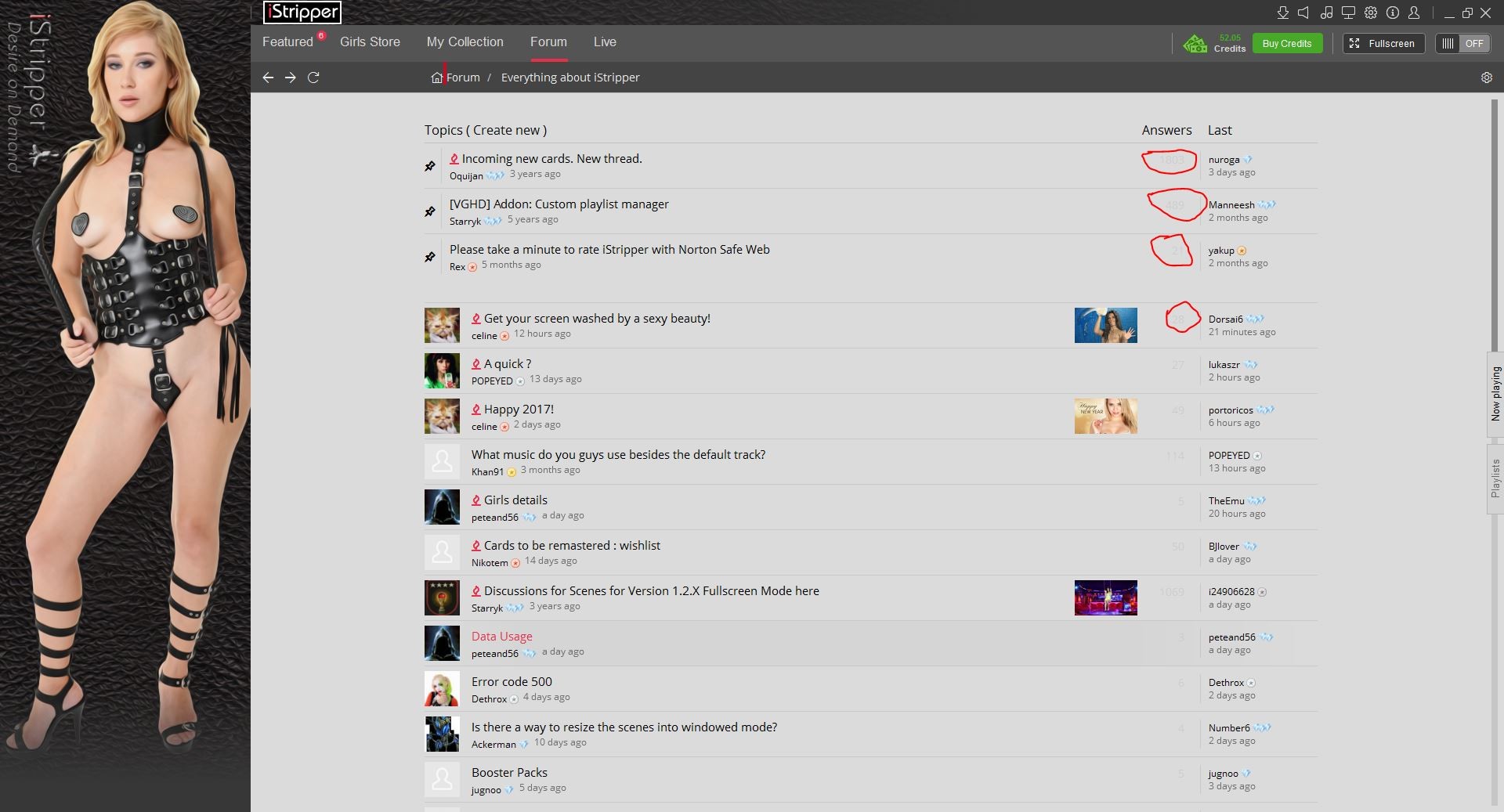The image size is (1504, 812).
Task: Click peteand56's avatar on Girls details topic
Action: 442,507
